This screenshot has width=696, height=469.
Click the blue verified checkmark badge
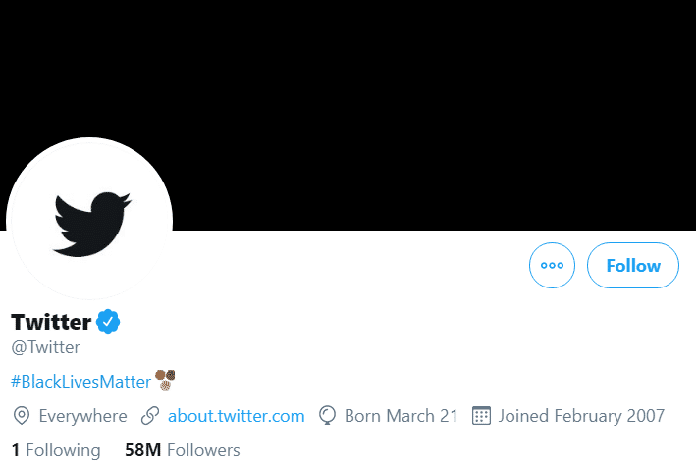coord(108,322)
